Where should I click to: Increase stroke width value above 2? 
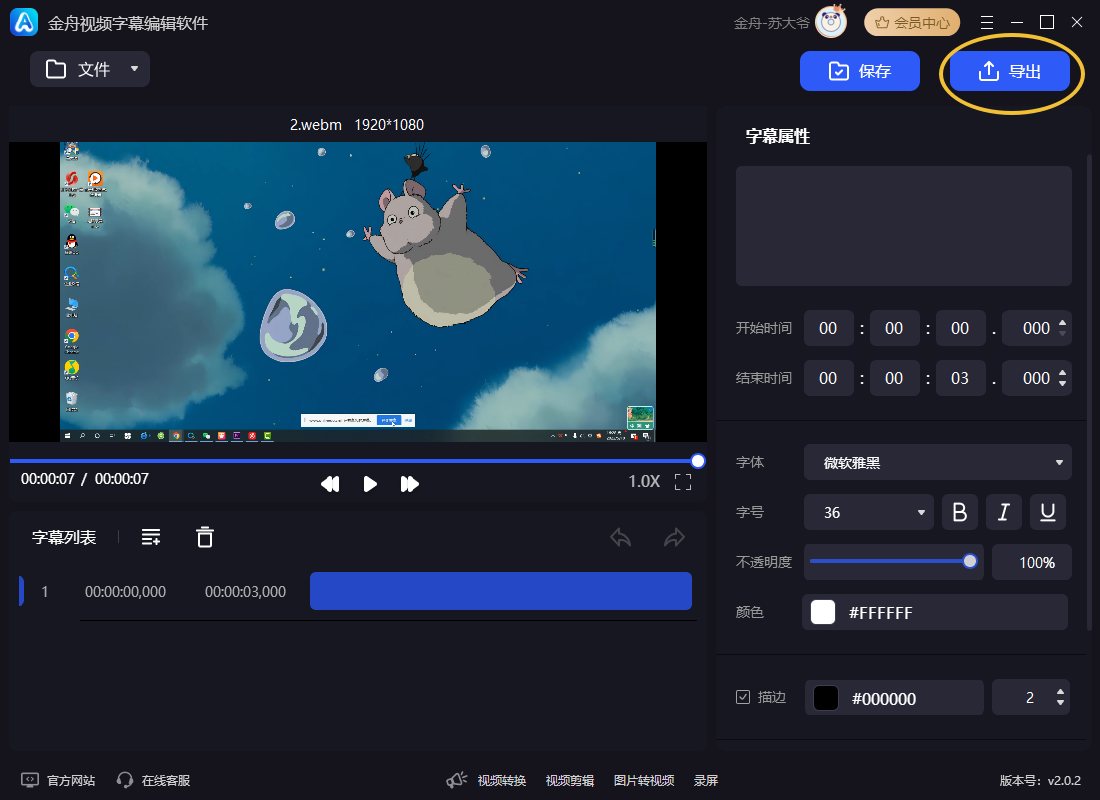click(1060, 692)
